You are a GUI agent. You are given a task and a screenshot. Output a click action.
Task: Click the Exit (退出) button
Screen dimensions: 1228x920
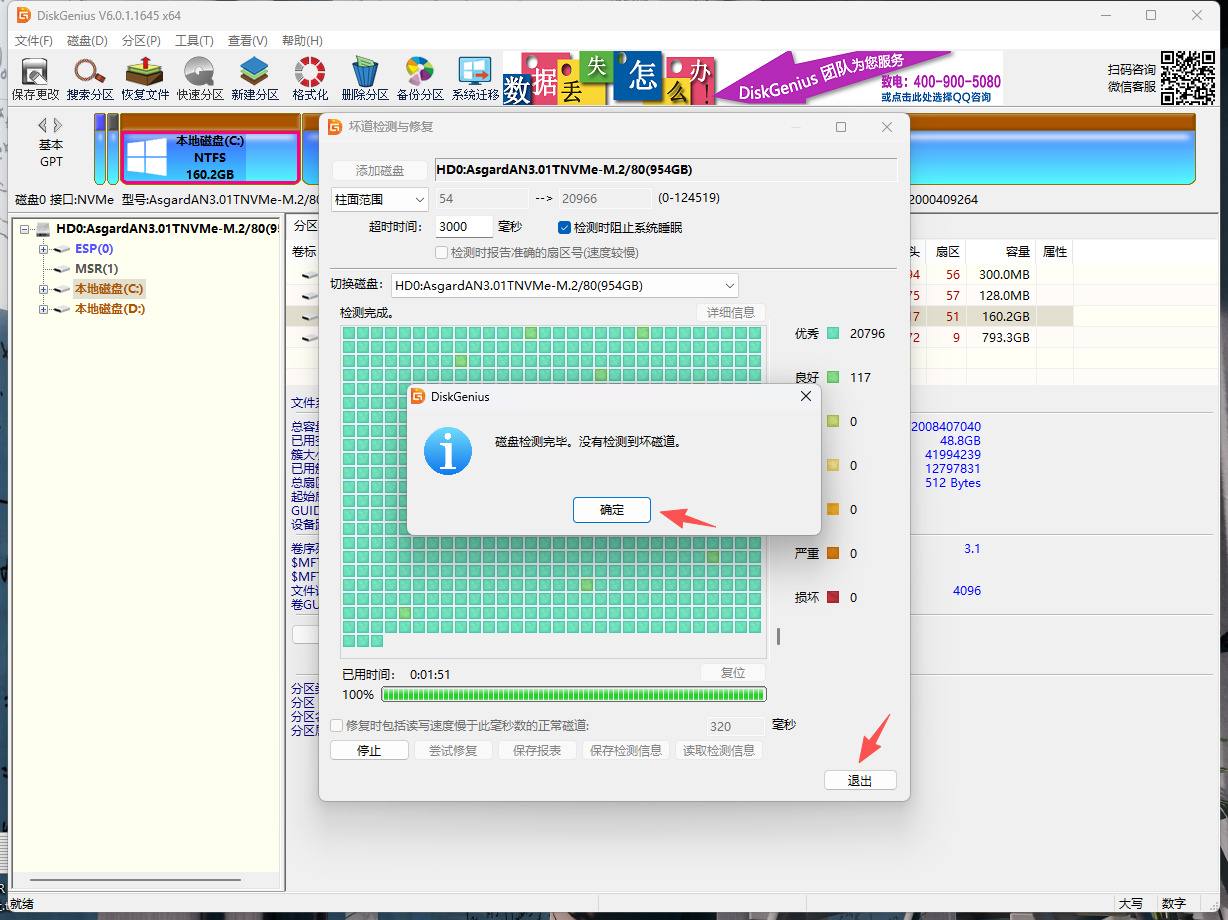pyautogui.click(x=860, y=781)
